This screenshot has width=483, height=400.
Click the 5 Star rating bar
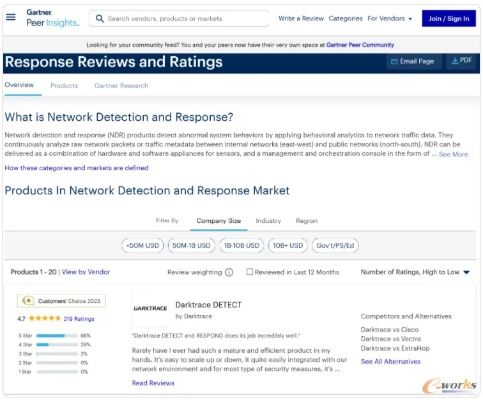tap(57, 336)
